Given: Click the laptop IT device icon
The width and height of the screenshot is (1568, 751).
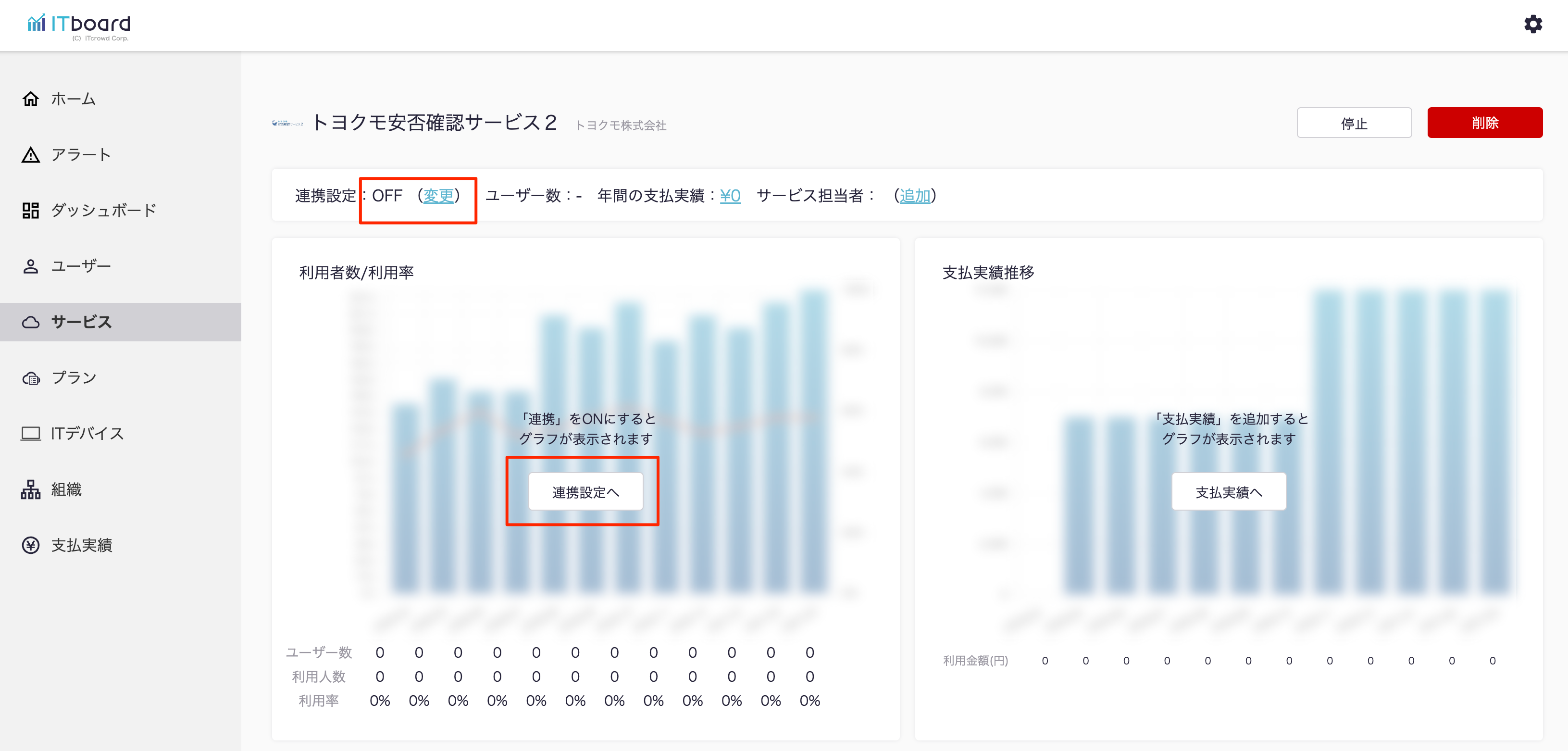Looking at the screenshot, I should click(30, 433).
